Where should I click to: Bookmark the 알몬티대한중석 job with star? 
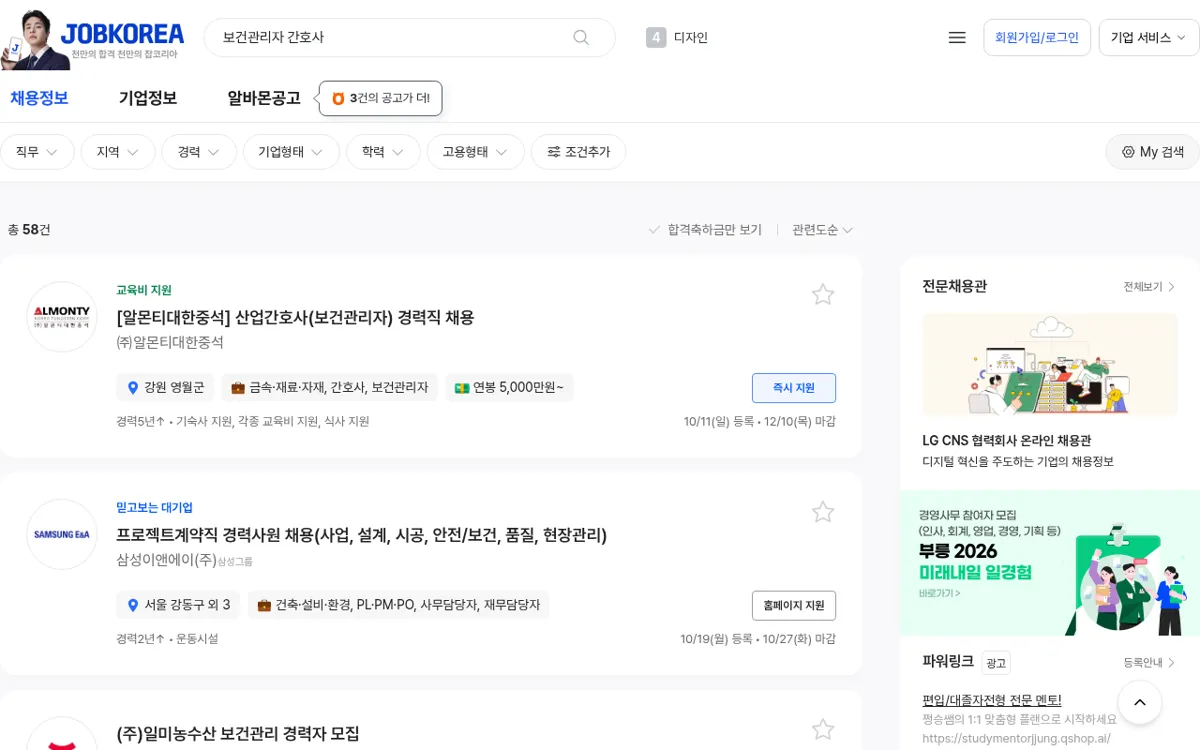point(823,294)
